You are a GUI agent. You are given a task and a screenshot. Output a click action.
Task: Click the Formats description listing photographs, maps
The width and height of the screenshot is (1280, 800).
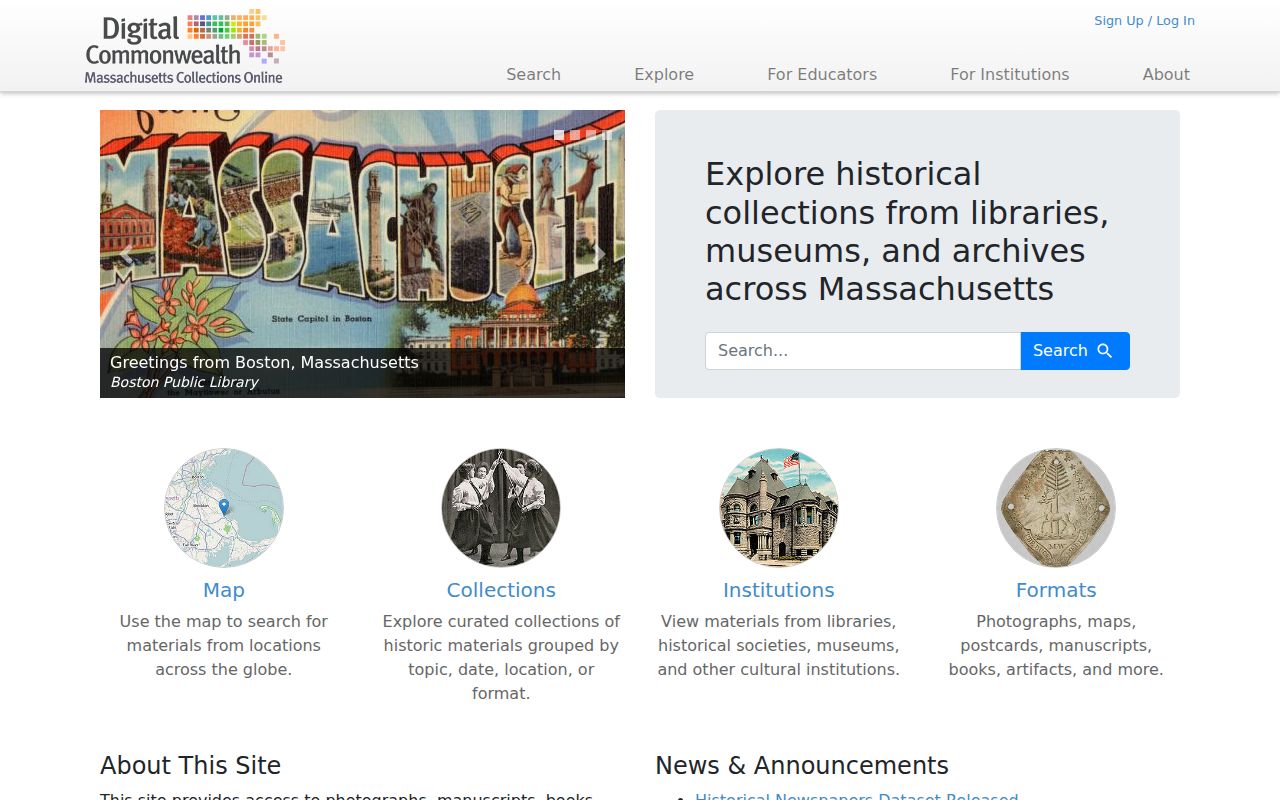pos(1056,645)
